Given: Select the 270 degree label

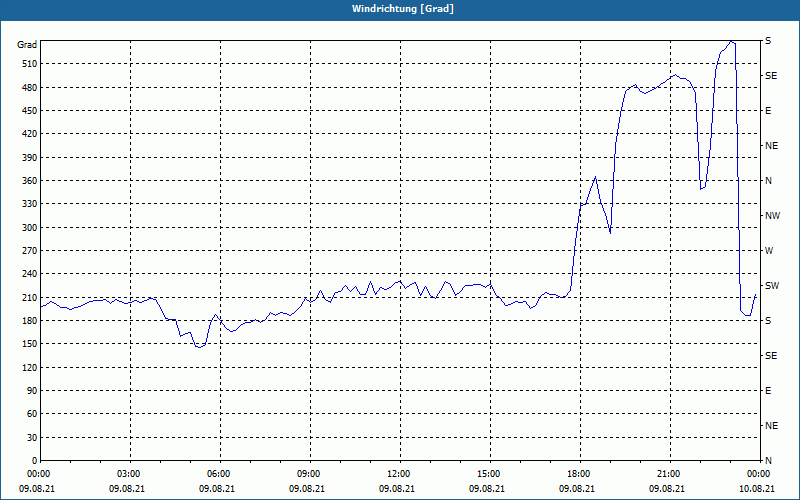Looking at the screenshot, I should 30,251.
